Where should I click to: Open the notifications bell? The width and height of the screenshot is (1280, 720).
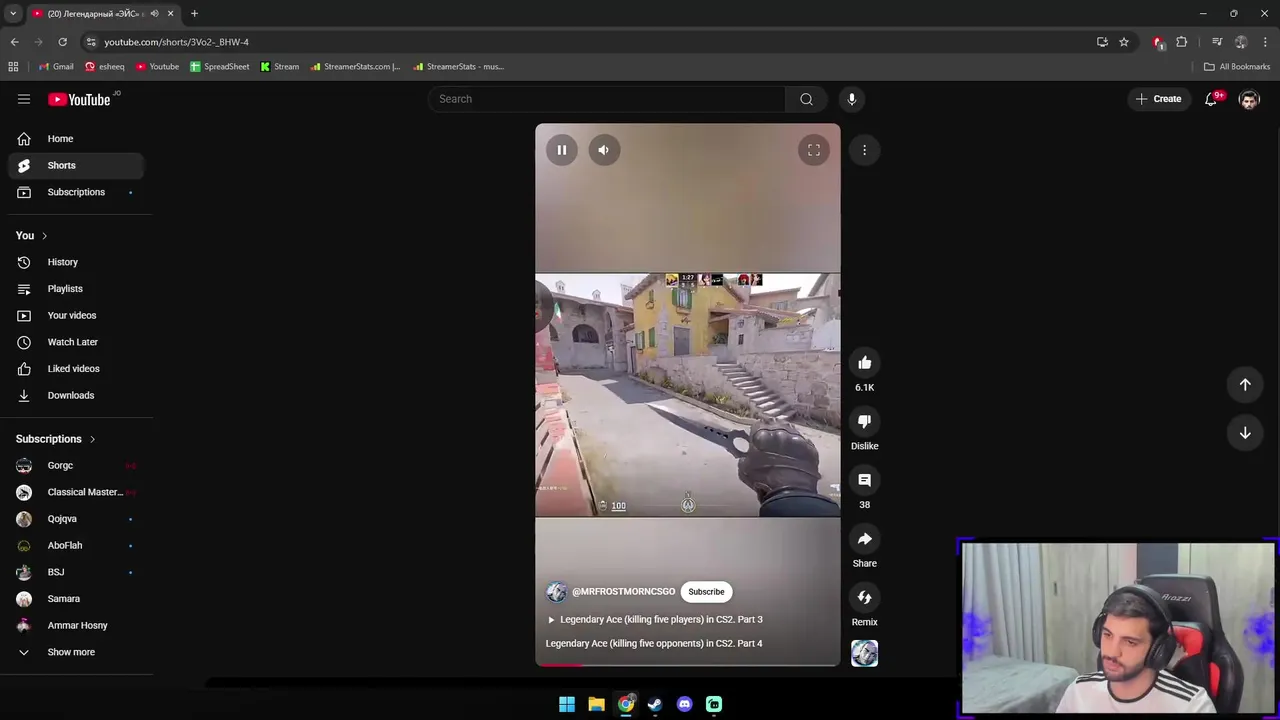pyautogui.click(x=1211, y=99)
